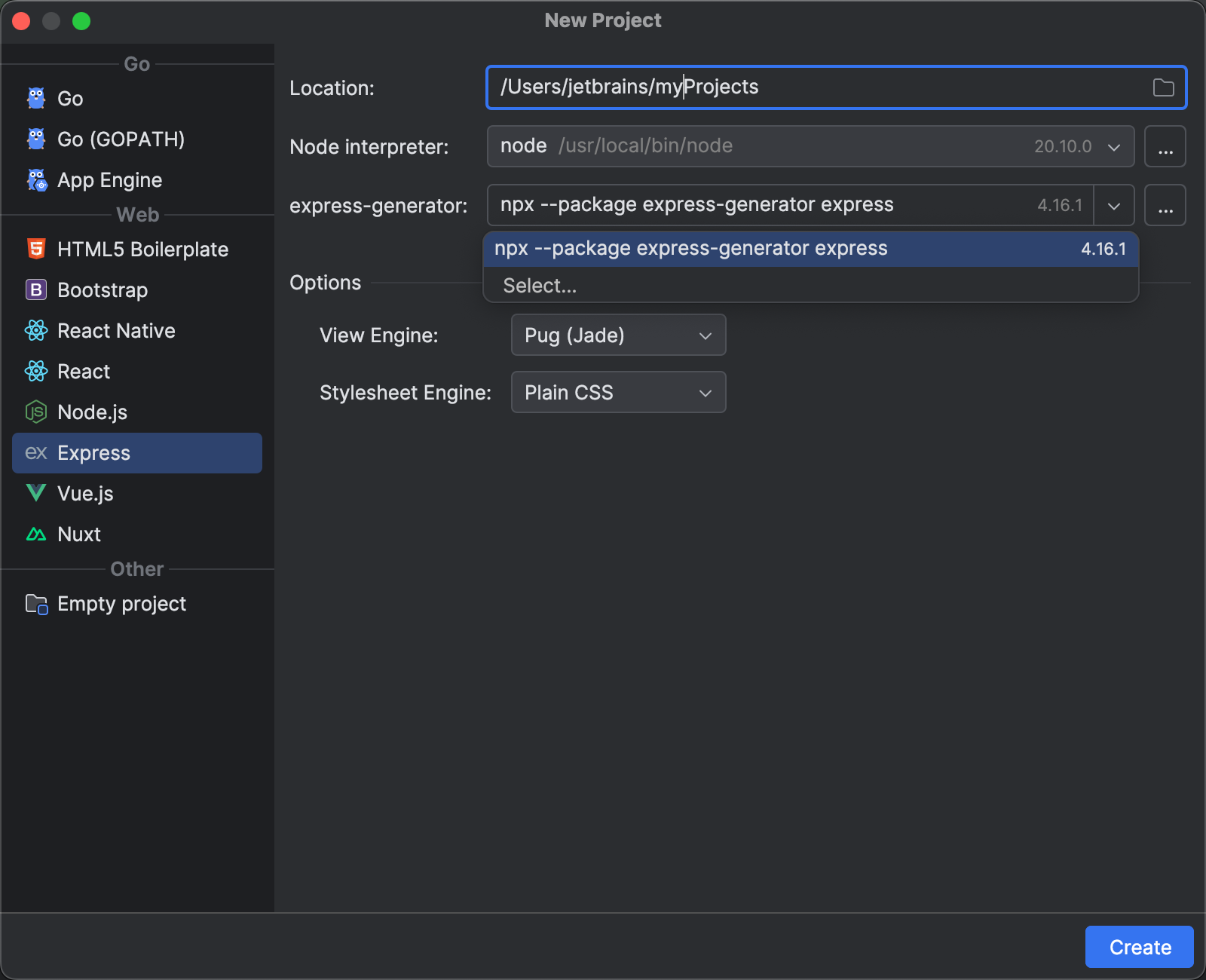The image size is (1206, 980).
Task: Click the Create button
Action: point(1138,947)
